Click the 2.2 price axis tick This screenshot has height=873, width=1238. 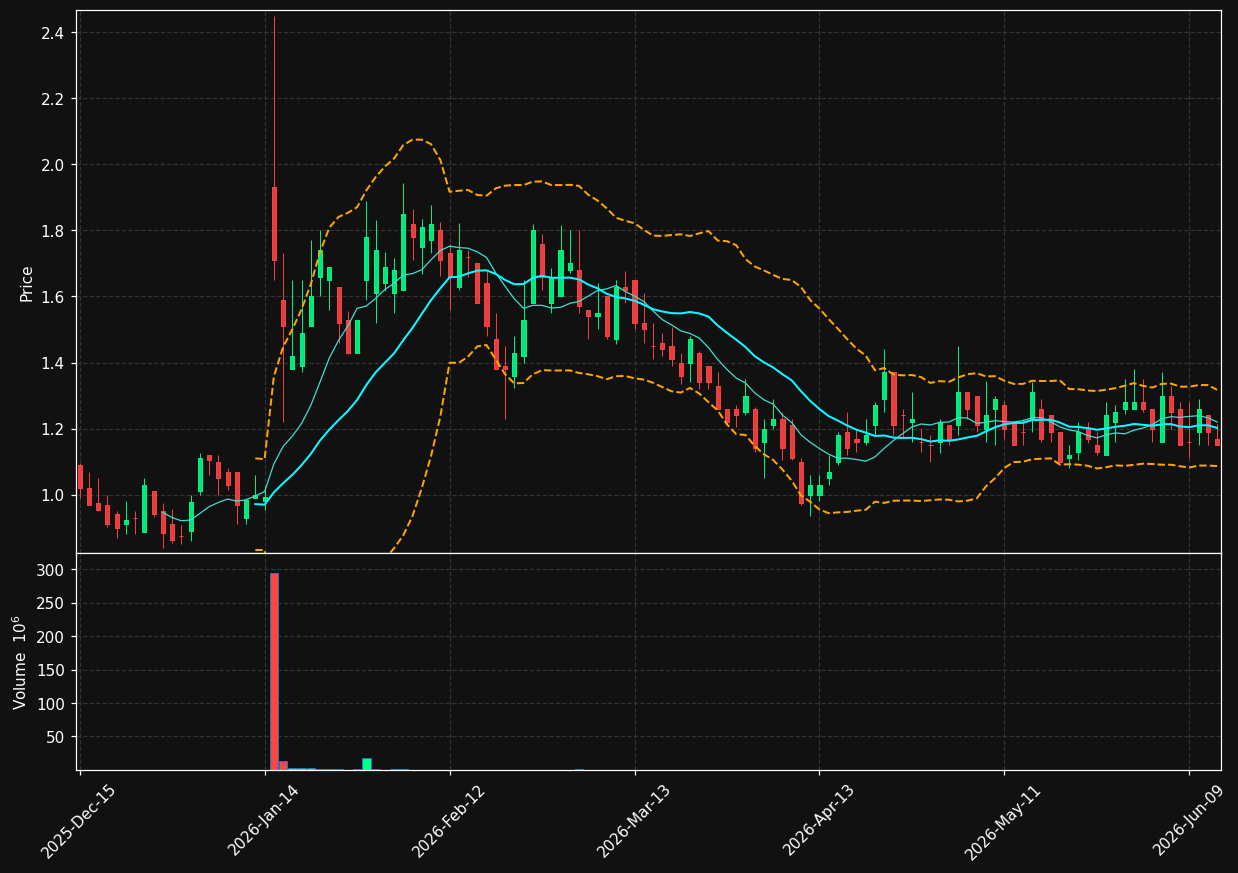point(52,99)
